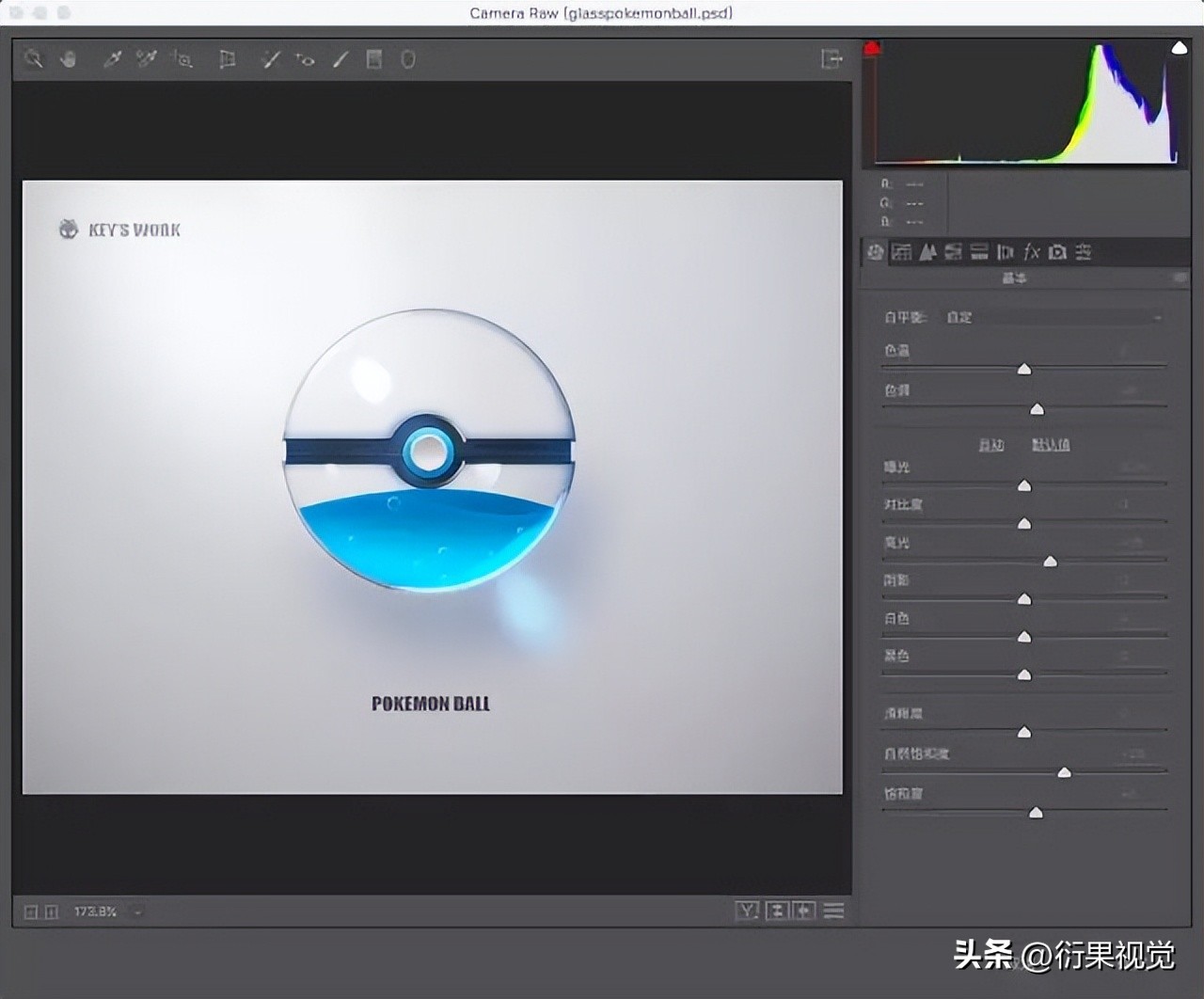This screenshot has width=1204, height=999.
Task: Open the zoom level dropdown at 173.8%
Action: (x=137, y=912)
